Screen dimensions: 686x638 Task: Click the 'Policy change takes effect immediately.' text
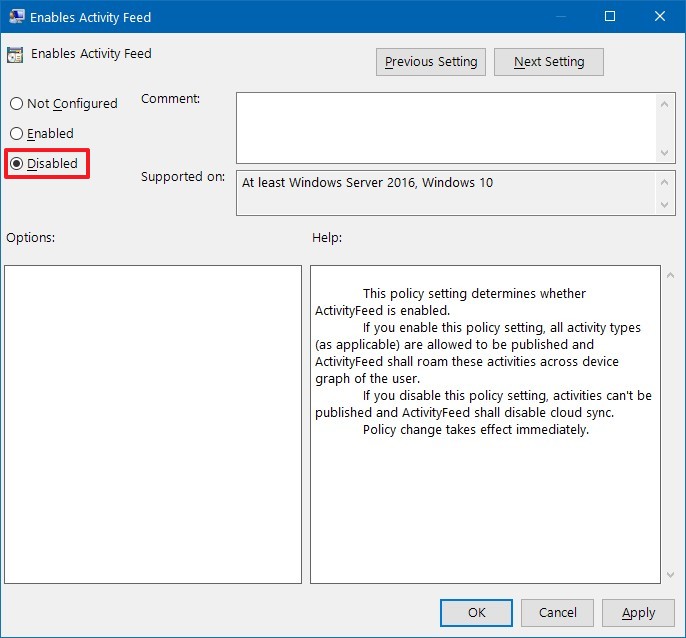pyautogui.click(x=476, y=430)
